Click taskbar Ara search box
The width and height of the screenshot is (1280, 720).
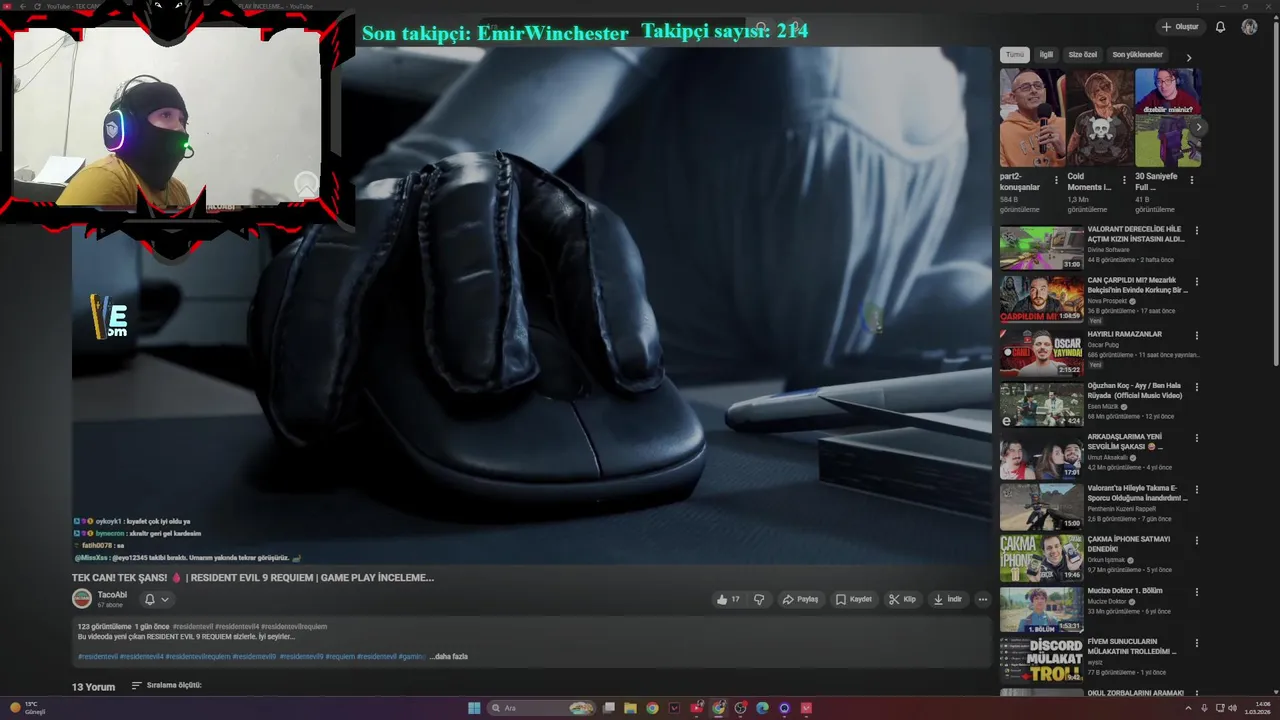(544, 708)
